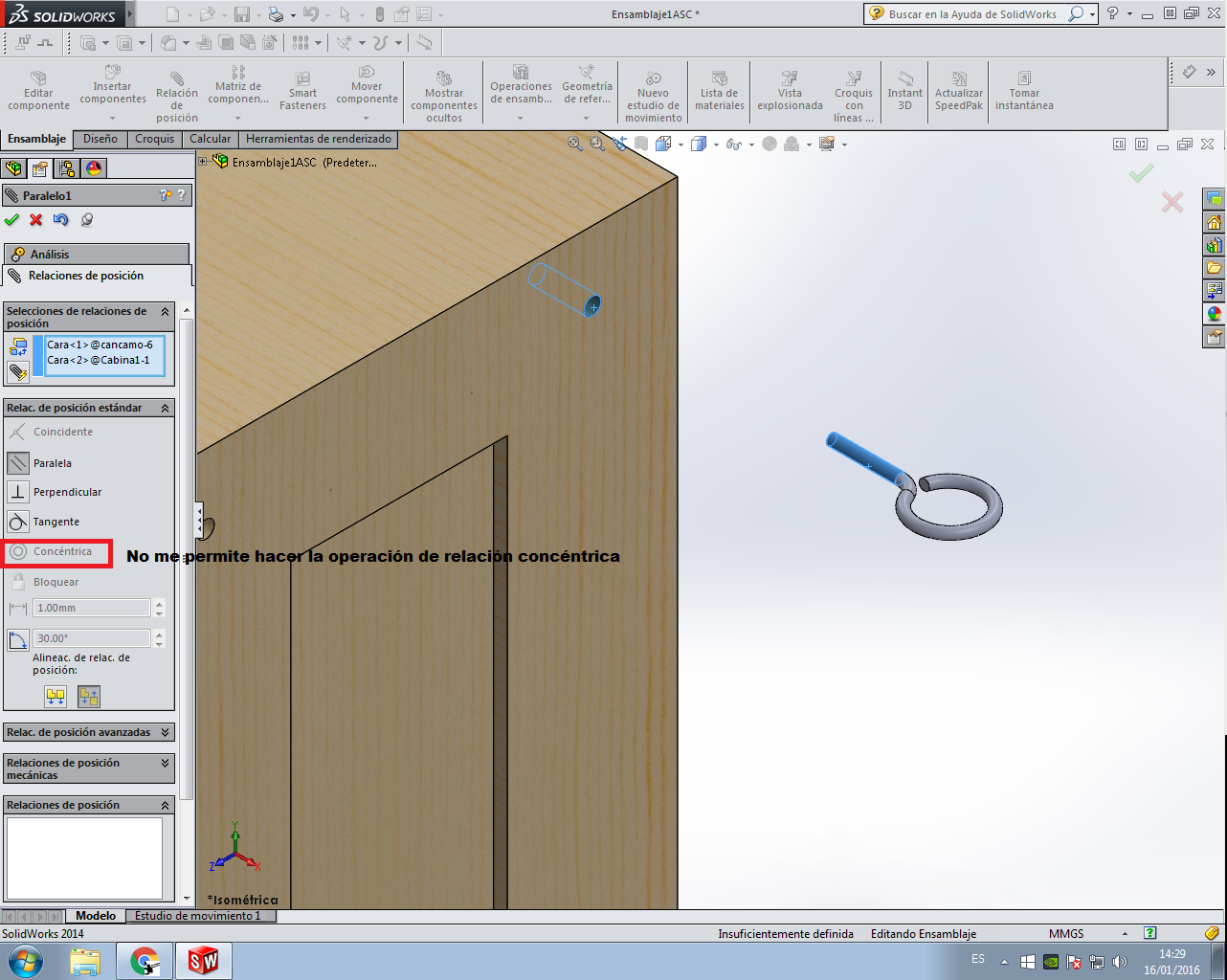Click the mate selections list box
The width and height of the screenshot is (1227, 980).
coord(104,356)
